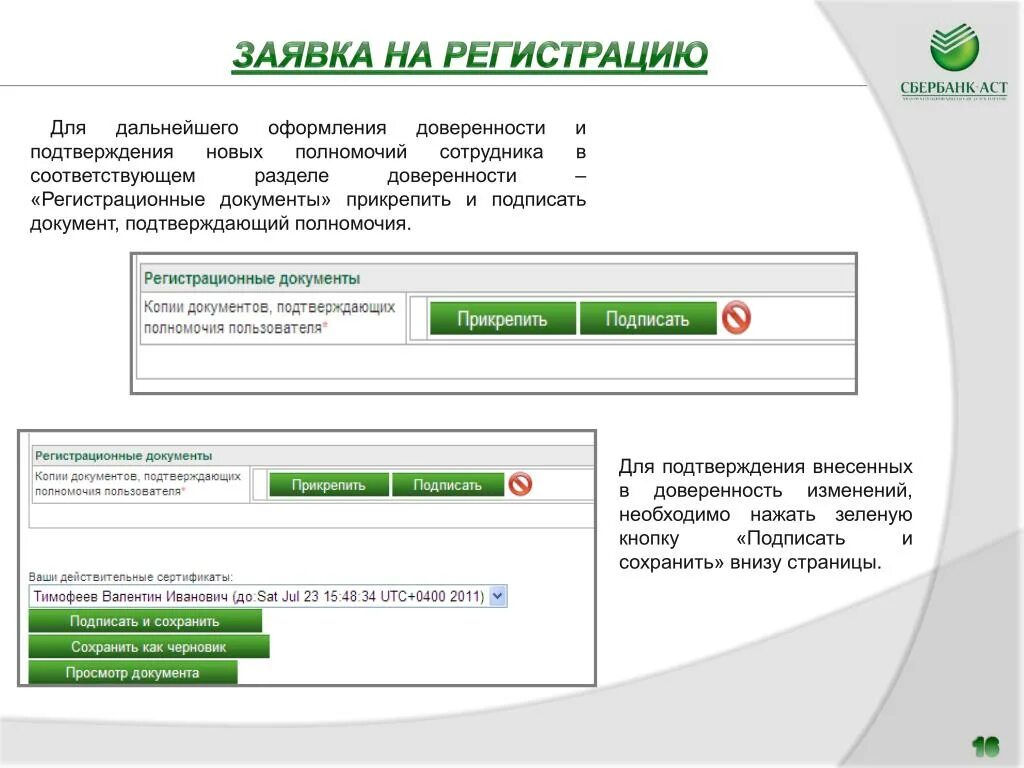The image size is (1024, 768).
Task: Click Ваши действительные сертификаты label
Action: coord(131,577)
